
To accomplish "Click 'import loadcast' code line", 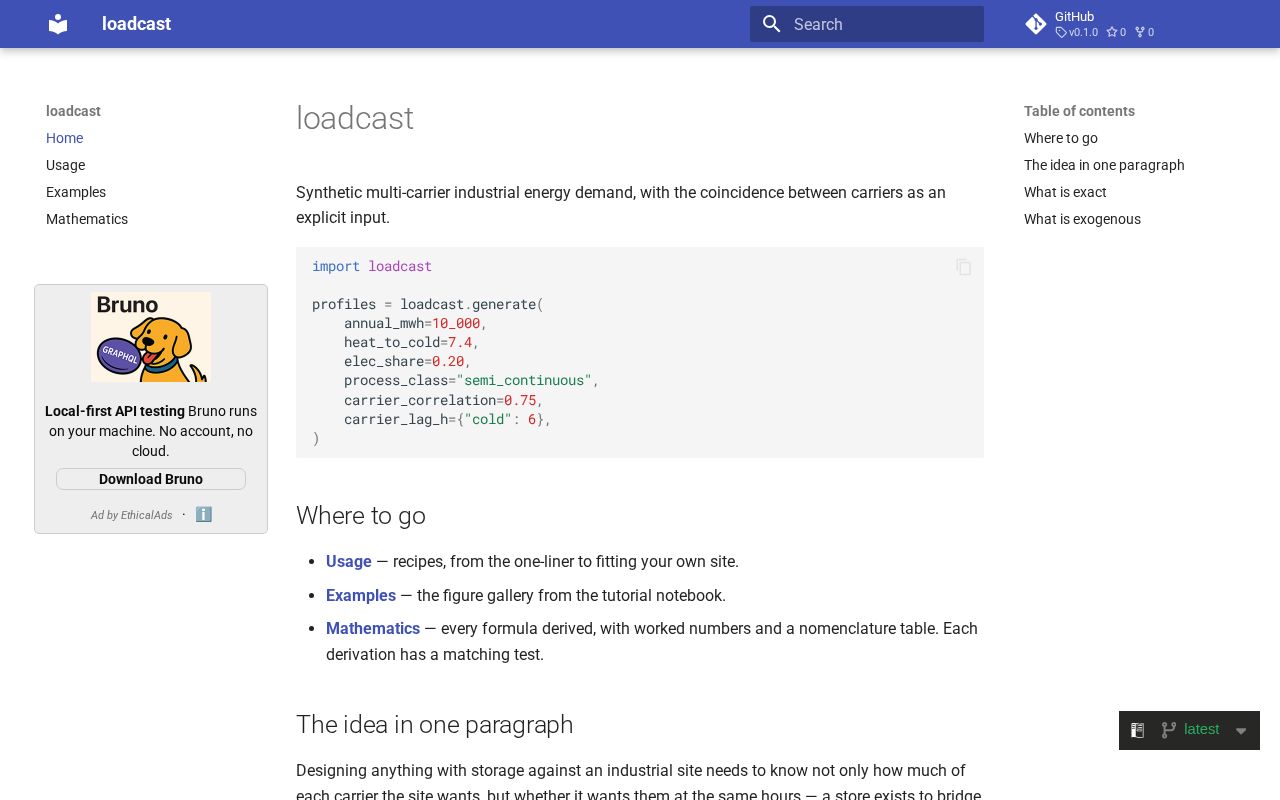I will [x=372, y=266].
